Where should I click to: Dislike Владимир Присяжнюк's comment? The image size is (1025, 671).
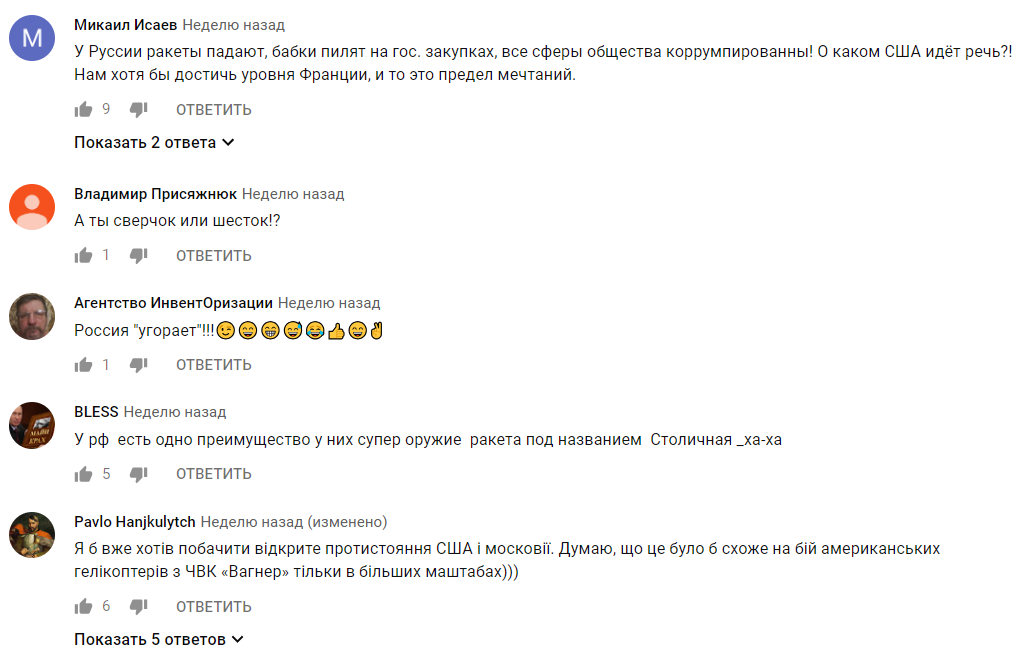click(139, 255)
